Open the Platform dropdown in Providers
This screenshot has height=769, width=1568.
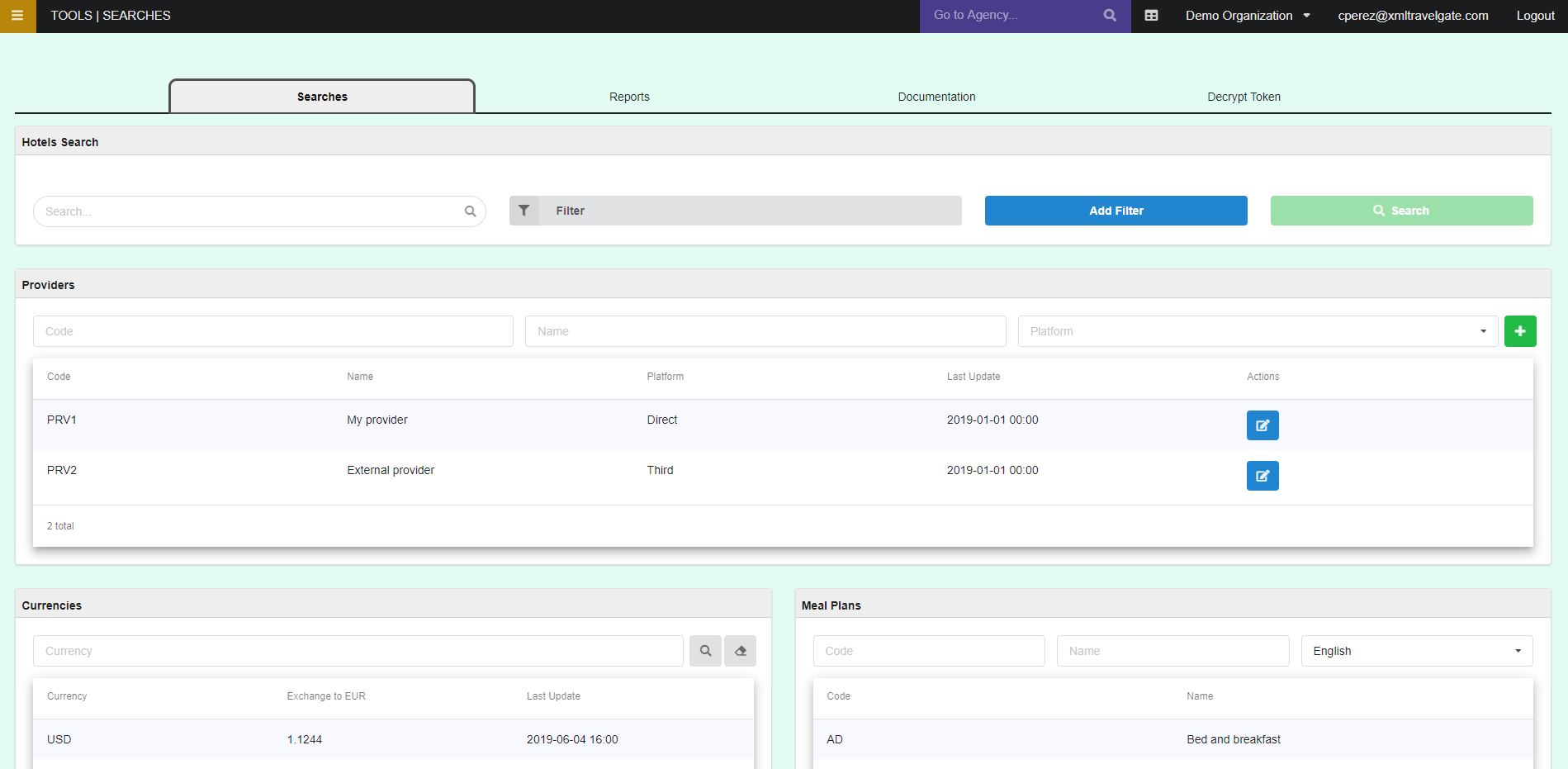(1258, 331)
